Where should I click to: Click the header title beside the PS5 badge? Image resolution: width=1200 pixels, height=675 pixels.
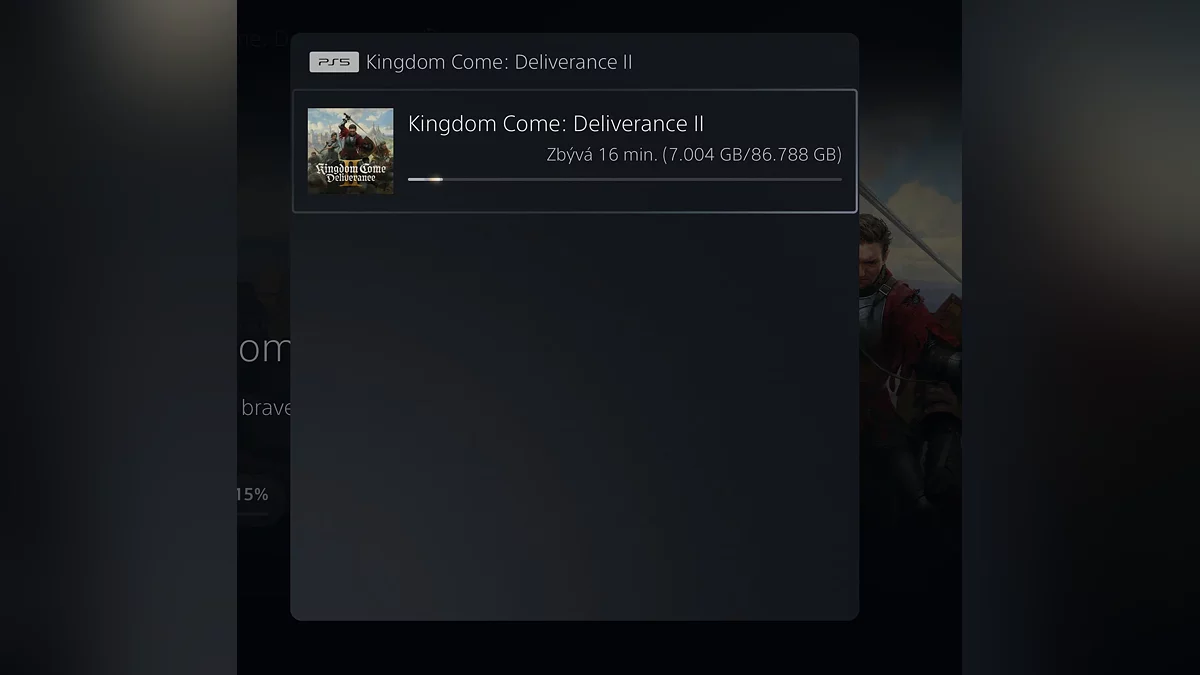coord(499,62)
